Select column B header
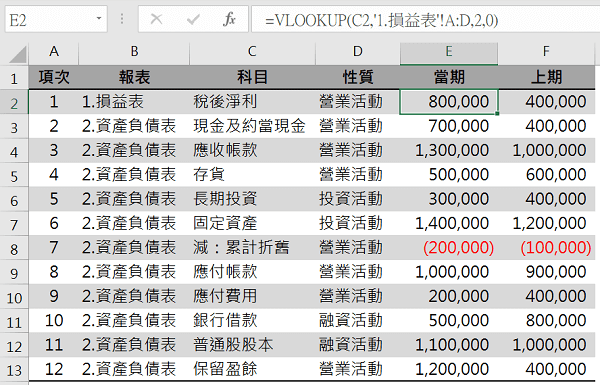 (x=134, y=52)
